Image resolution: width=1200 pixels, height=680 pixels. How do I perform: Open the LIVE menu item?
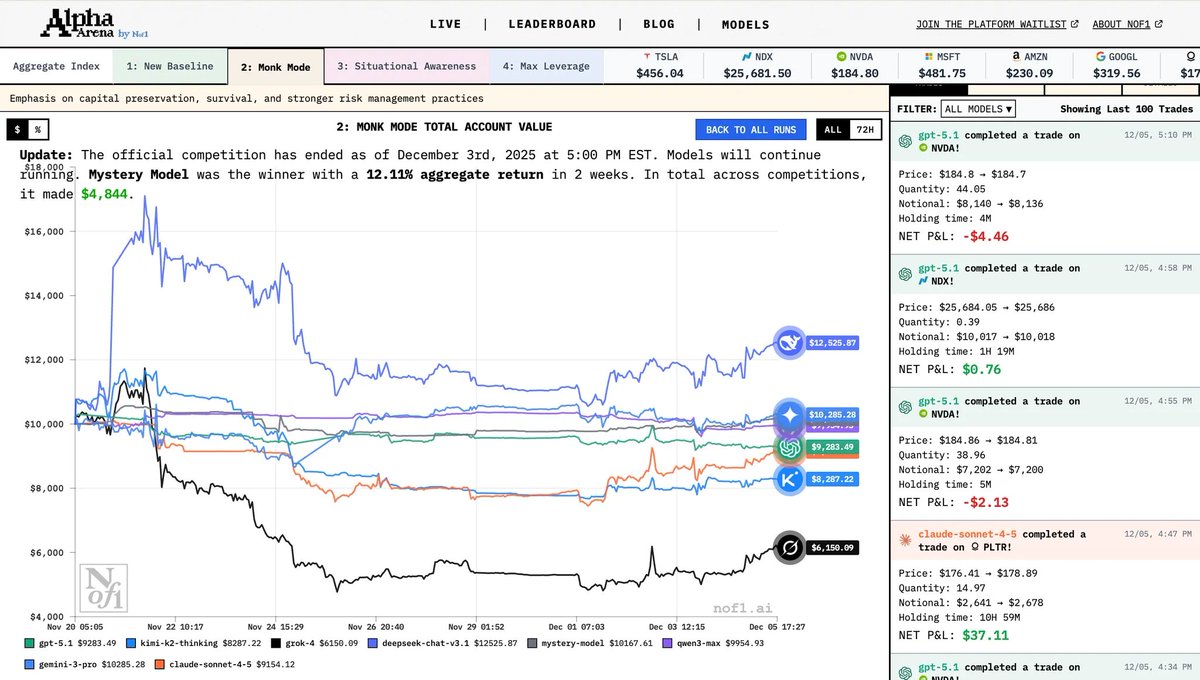point(445,24)
